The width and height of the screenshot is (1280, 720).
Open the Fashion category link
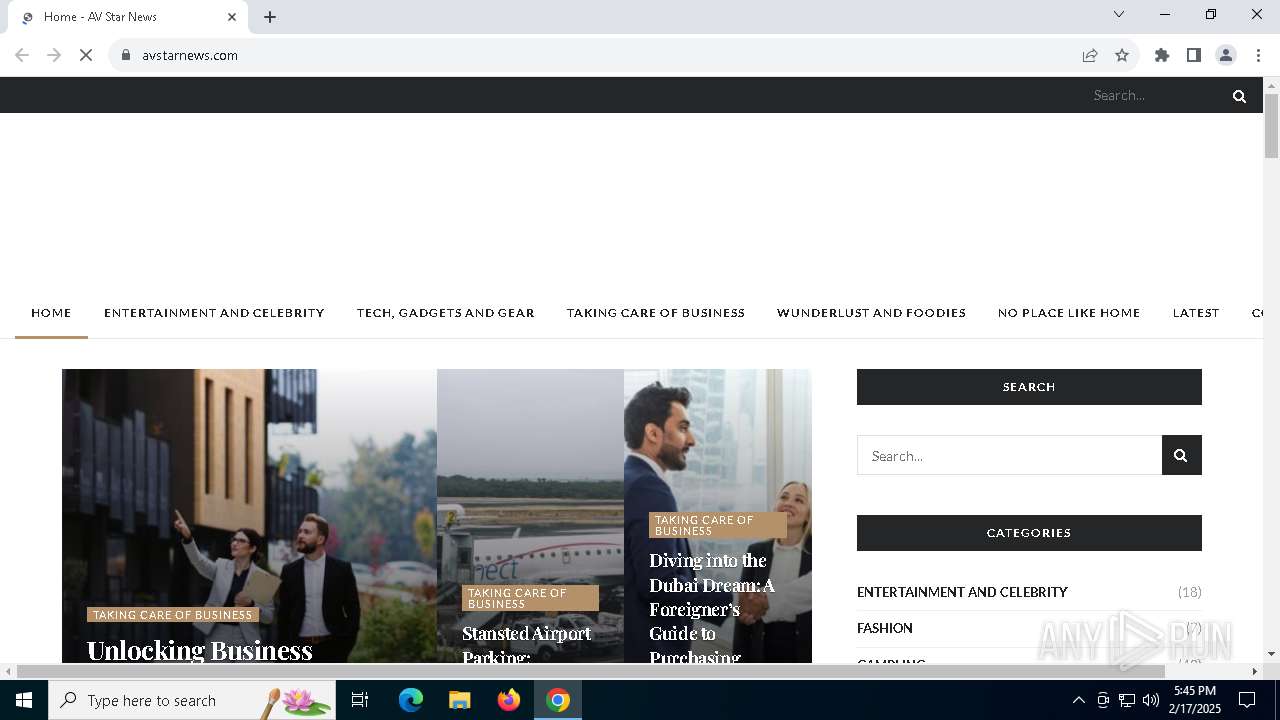click(x=885, y=628)
